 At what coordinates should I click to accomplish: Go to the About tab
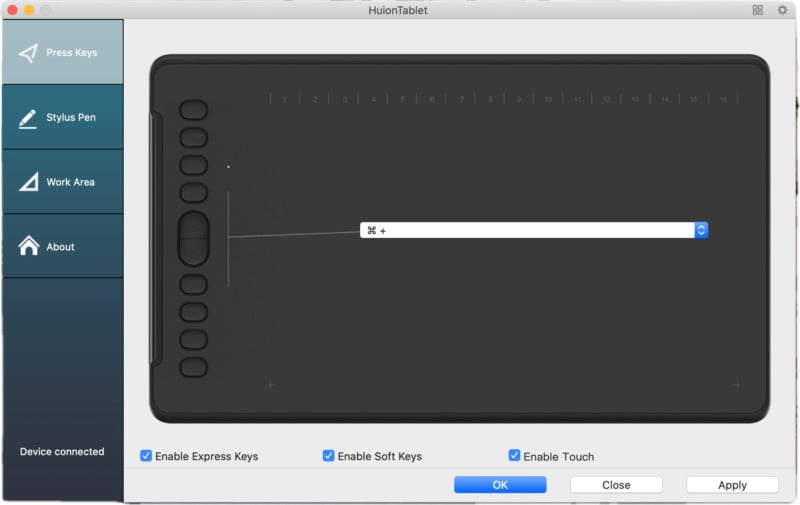point(63,247)
